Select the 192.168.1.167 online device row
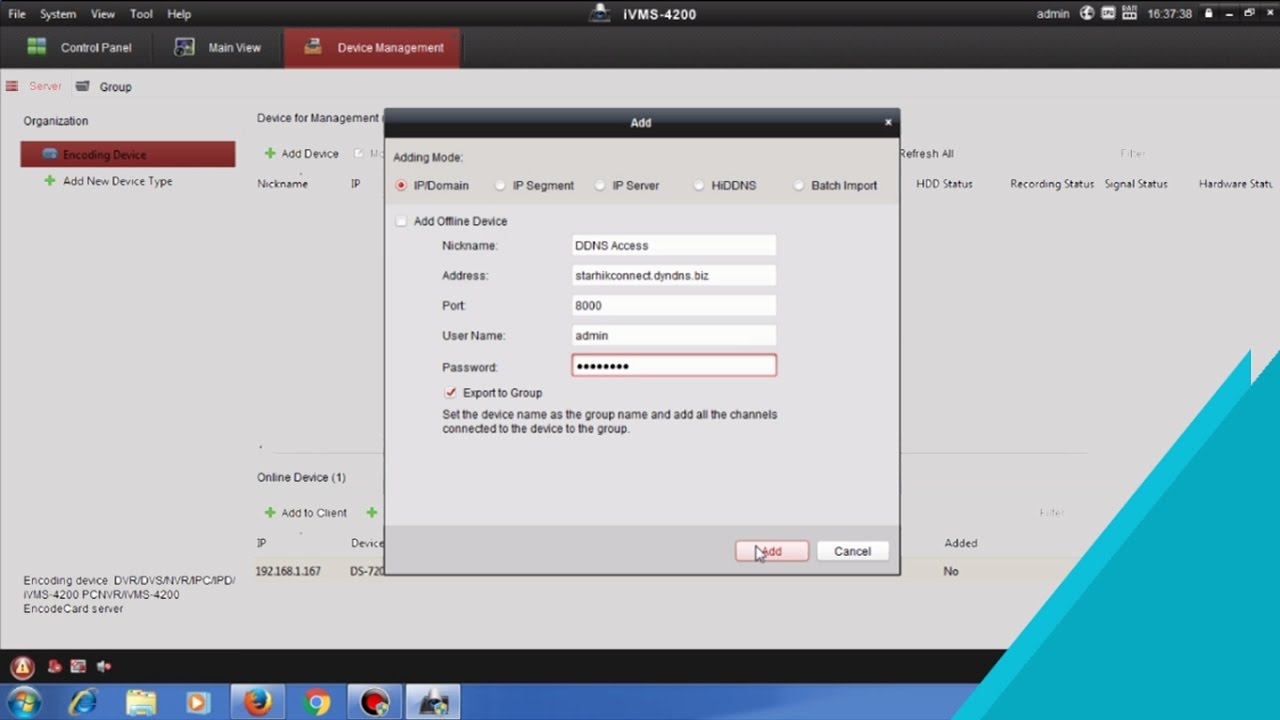The height and width of the screenshot is (720, 1280). 640,571
